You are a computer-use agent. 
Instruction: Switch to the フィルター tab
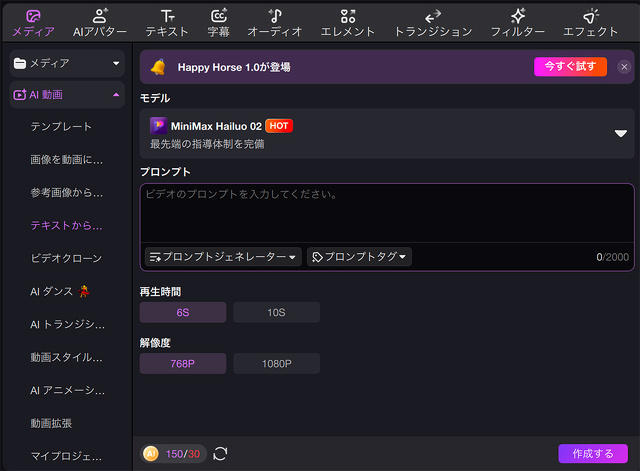click(518, 23)
